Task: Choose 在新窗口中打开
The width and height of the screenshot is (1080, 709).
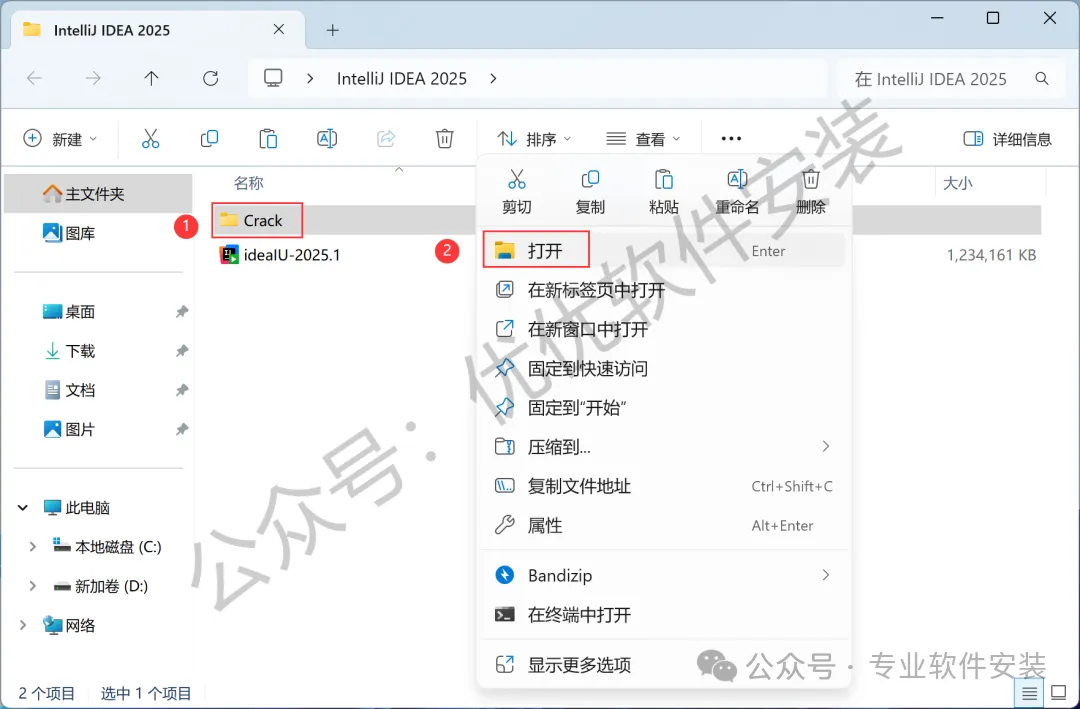Action: pos(663,329)
